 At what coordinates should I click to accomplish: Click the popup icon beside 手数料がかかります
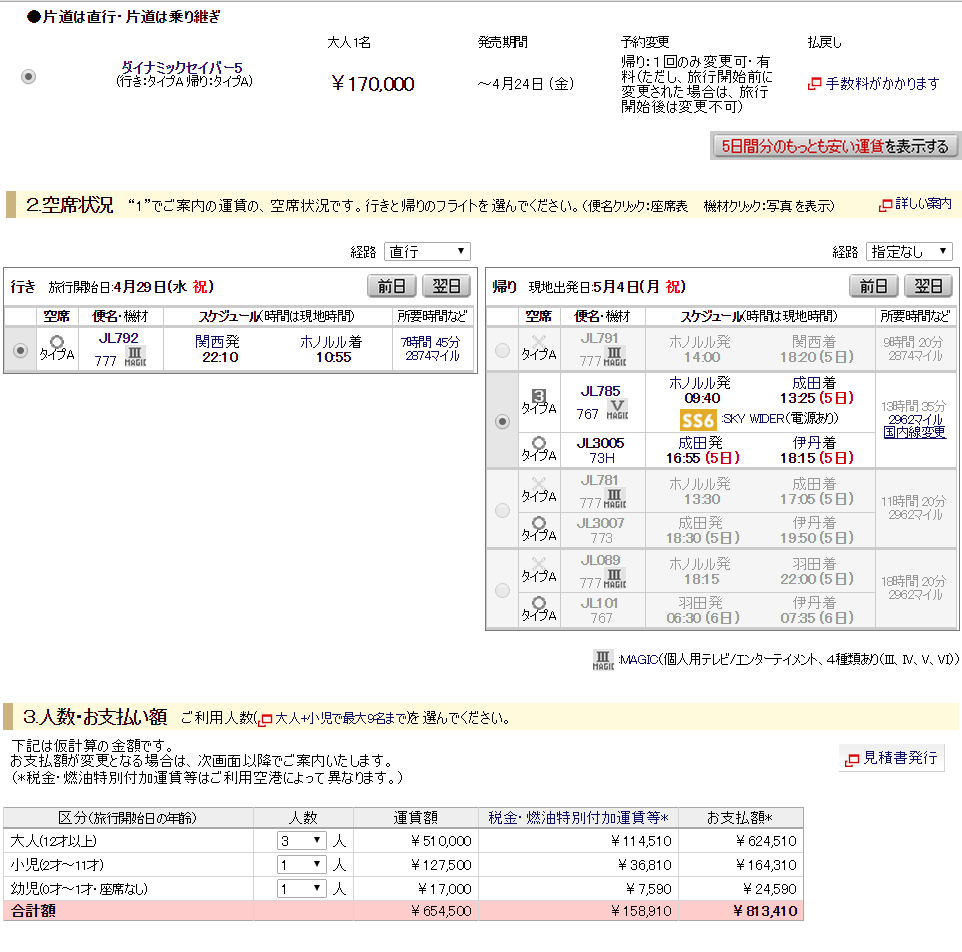(x=814, y=83)
